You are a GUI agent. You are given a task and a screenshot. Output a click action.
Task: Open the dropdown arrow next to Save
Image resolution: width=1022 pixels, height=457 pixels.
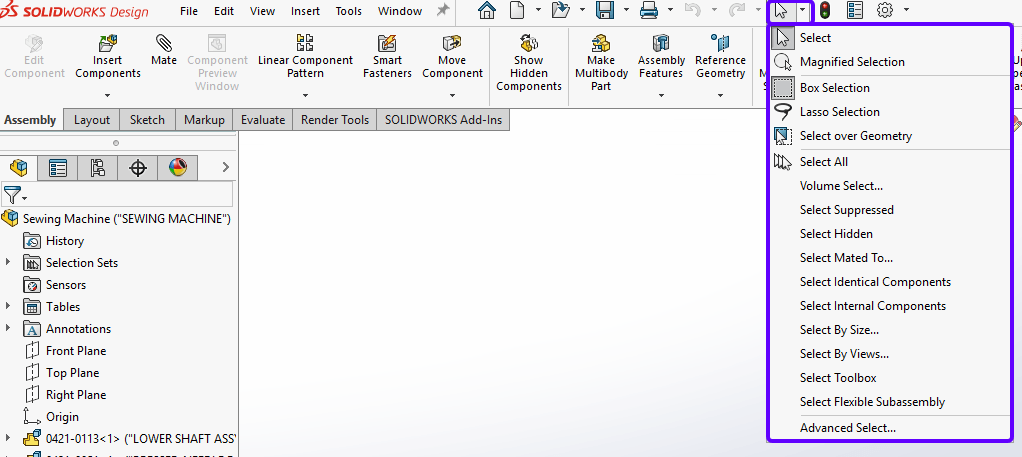(x=626, y=10)
